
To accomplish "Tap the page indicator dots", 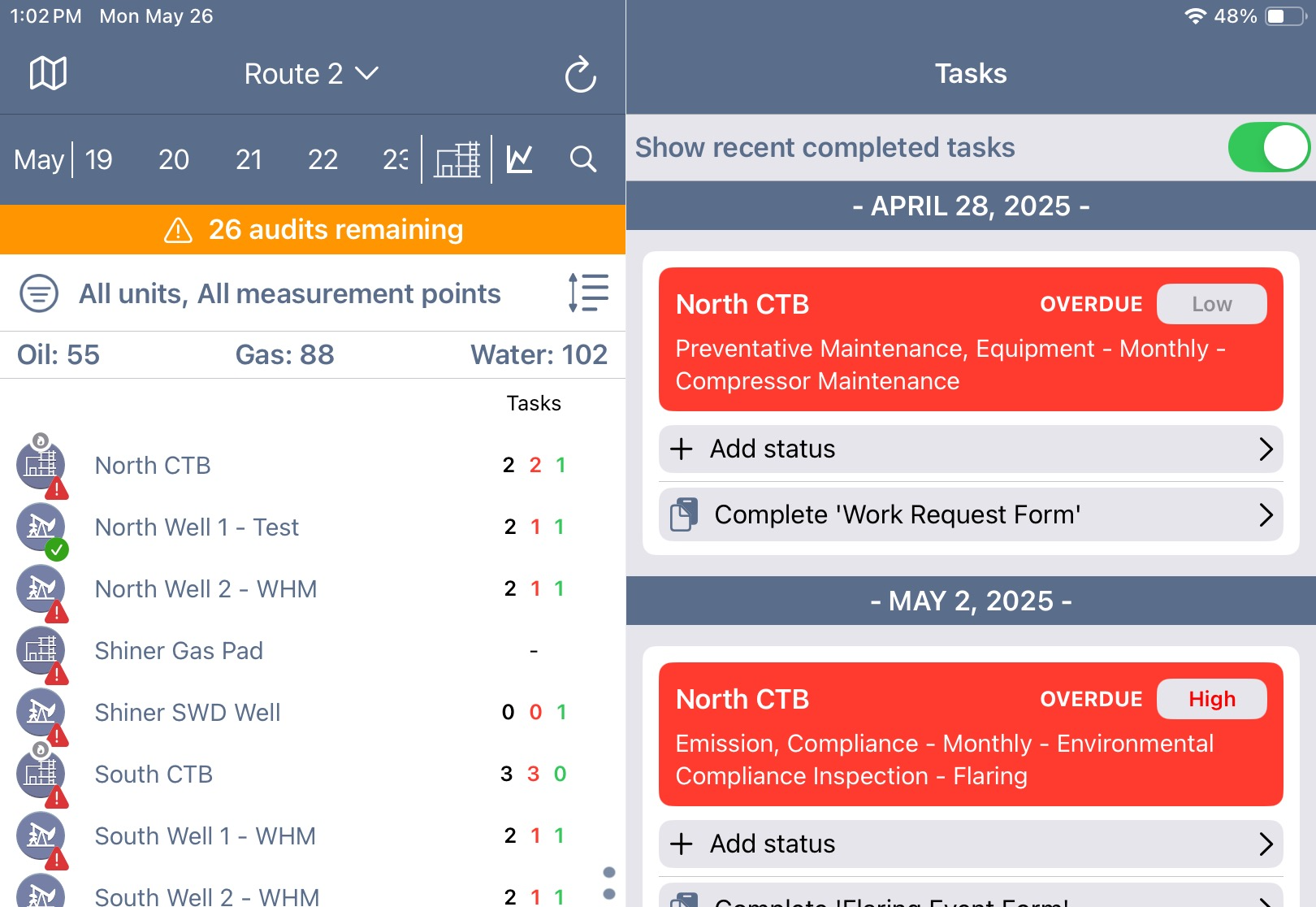I will (x=609, y=883).
